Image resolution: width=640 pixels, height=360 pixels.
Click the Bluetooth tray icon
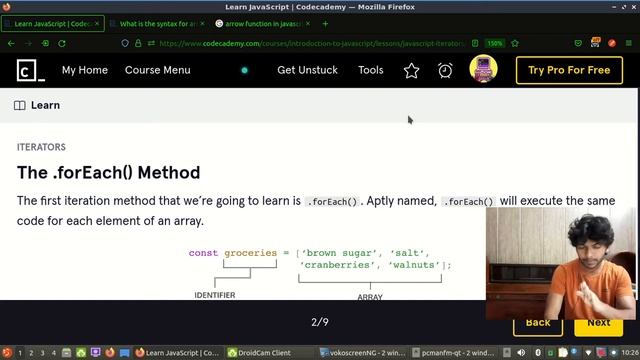538,353
